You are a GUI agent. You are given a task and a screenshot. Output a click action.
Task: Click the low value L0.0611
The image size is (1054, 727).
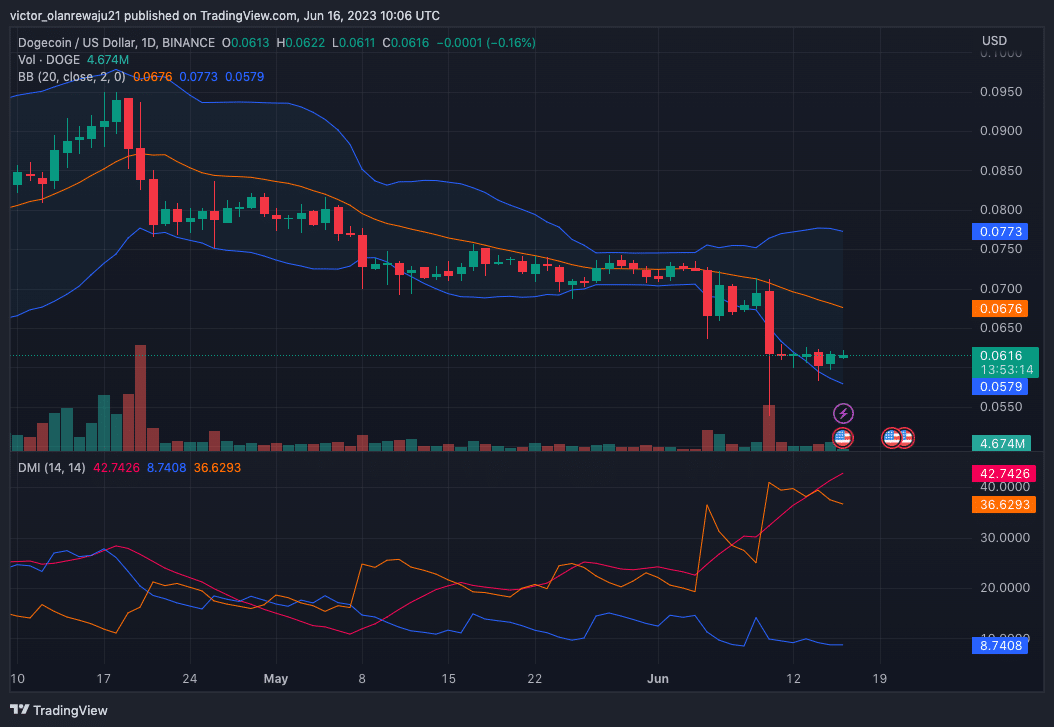tap(354, 42)
